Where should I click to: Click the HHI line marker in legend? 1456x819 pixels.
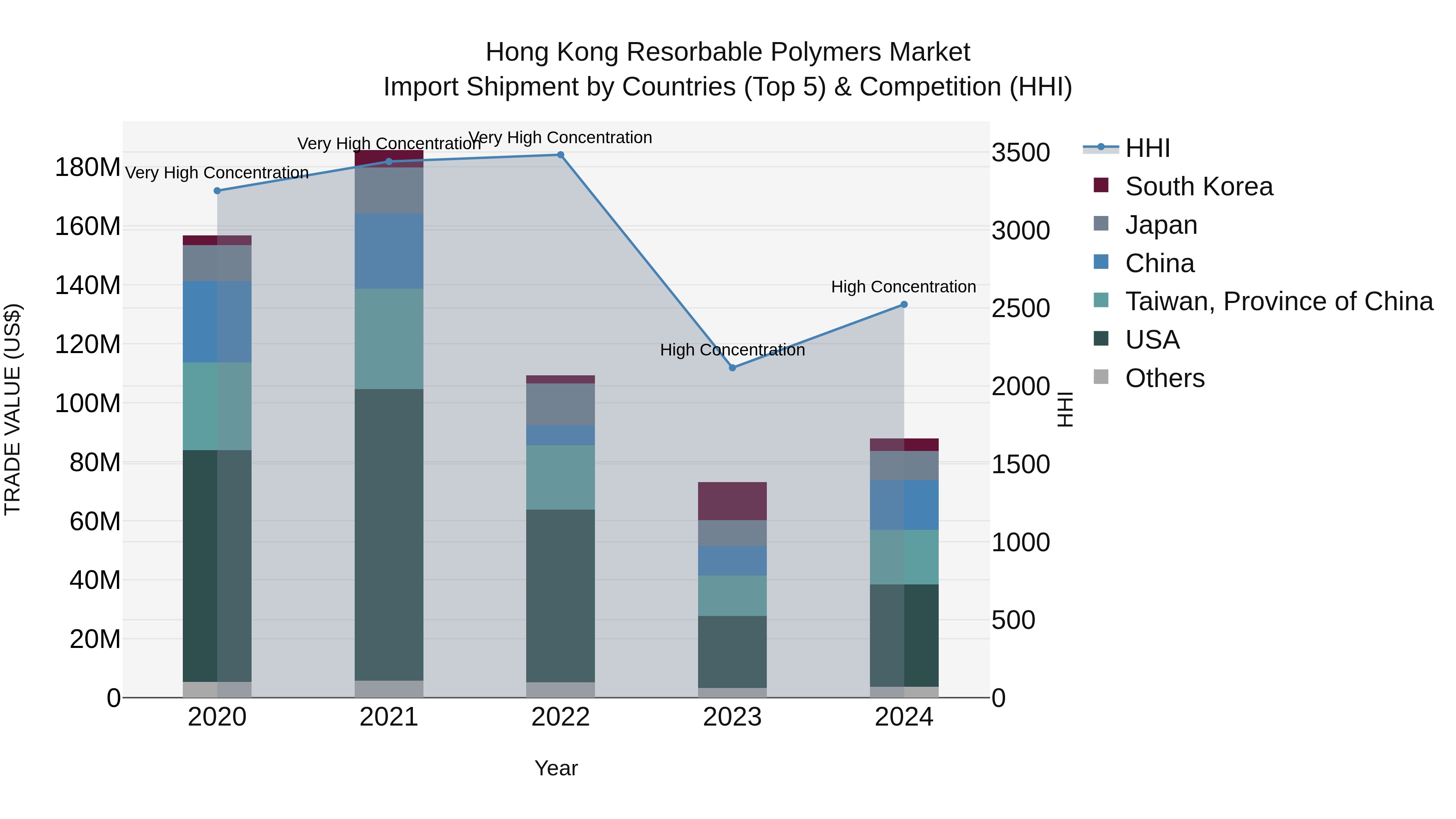click(1101, 147)
